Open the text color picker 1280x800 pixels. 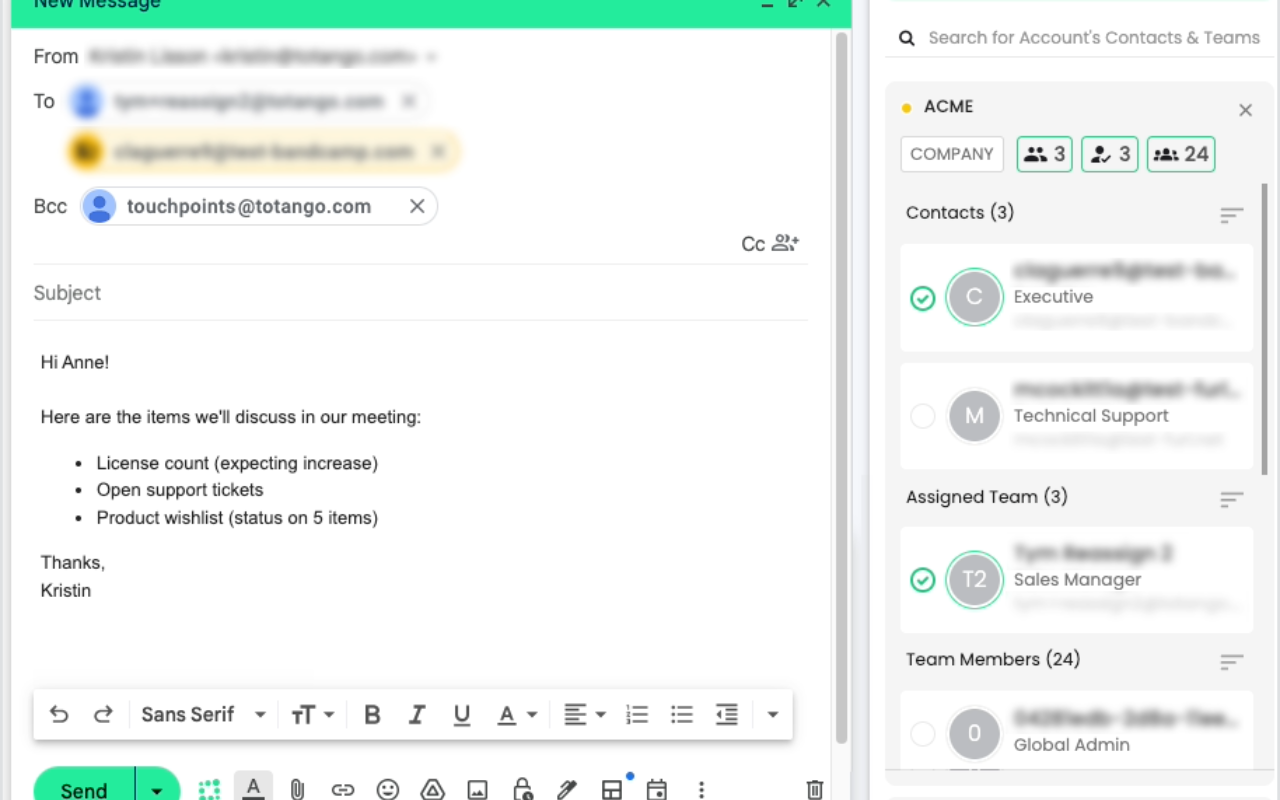coord(517,714)
